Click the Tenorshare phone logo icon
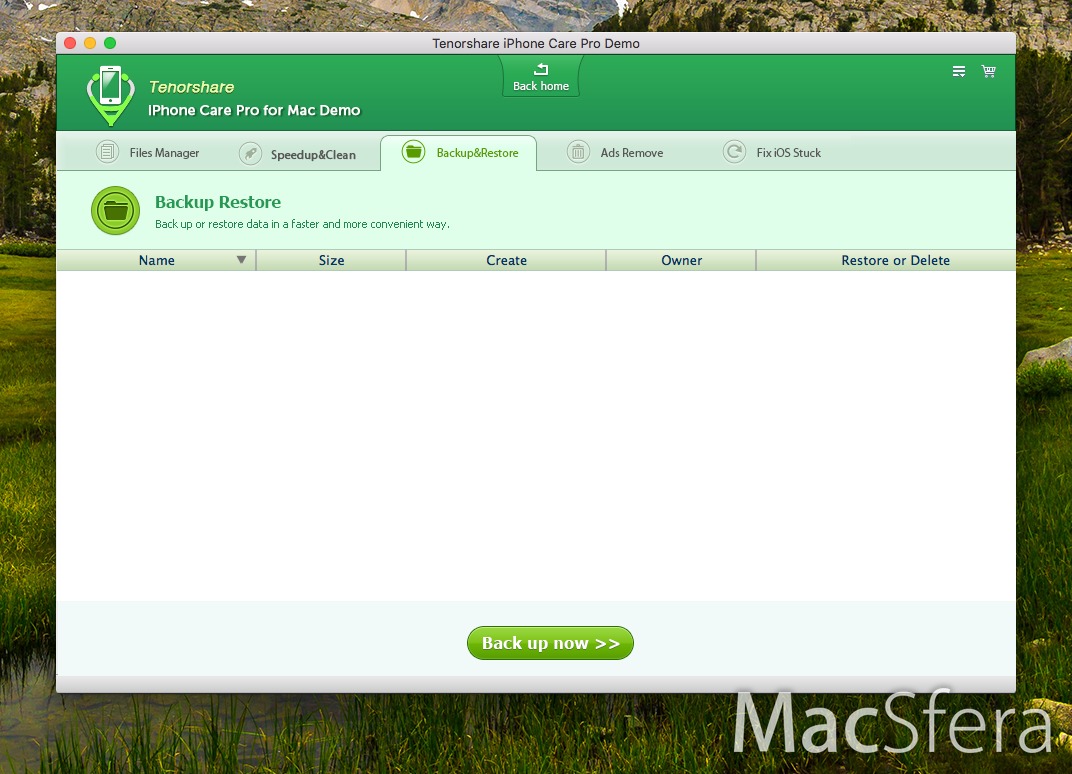The width and height of the screenshot is (1072, 774). point(111,96)
